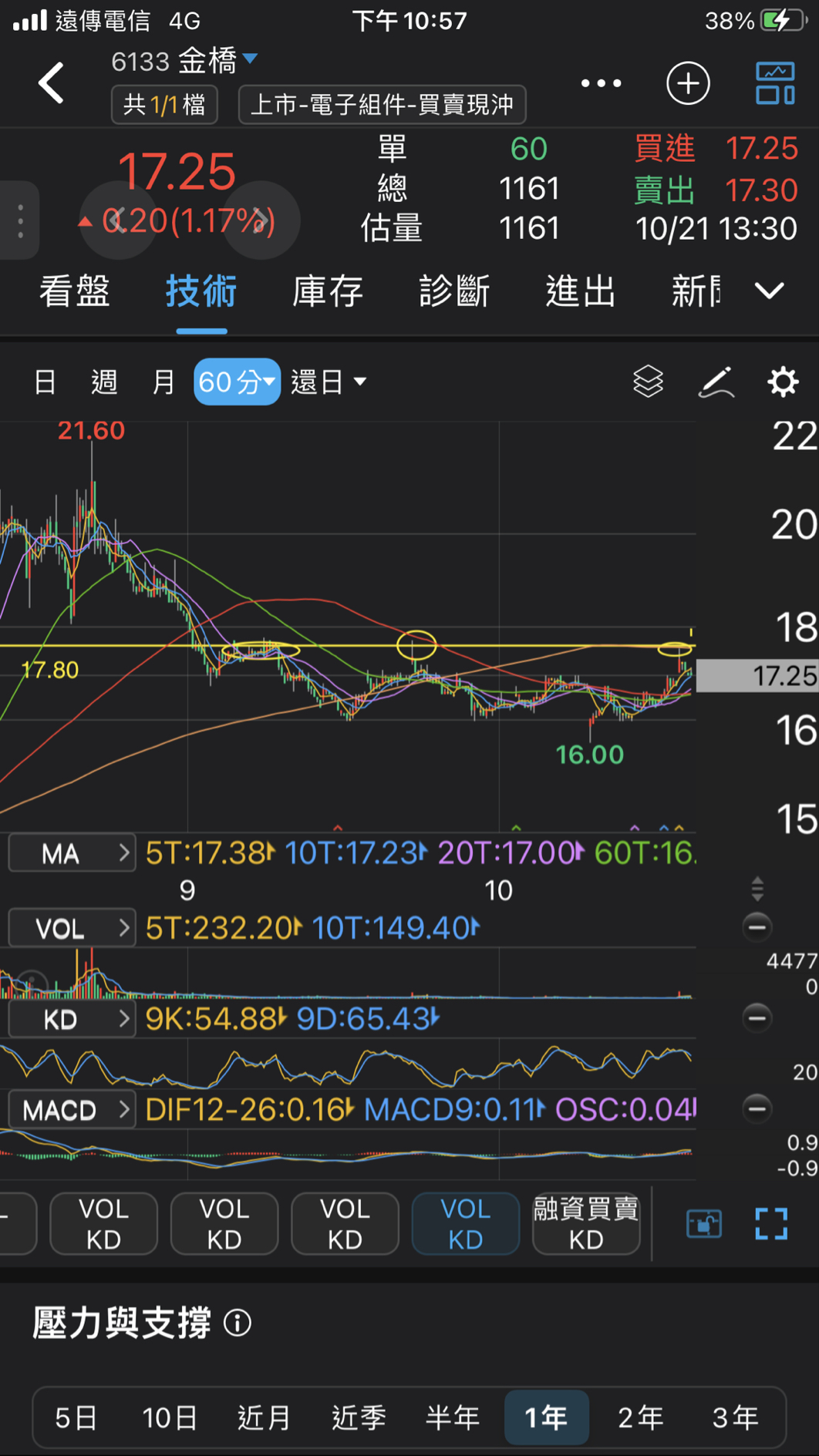Open the chart layers overlay icon
The image size is (819, 1456).
(648, 382)
